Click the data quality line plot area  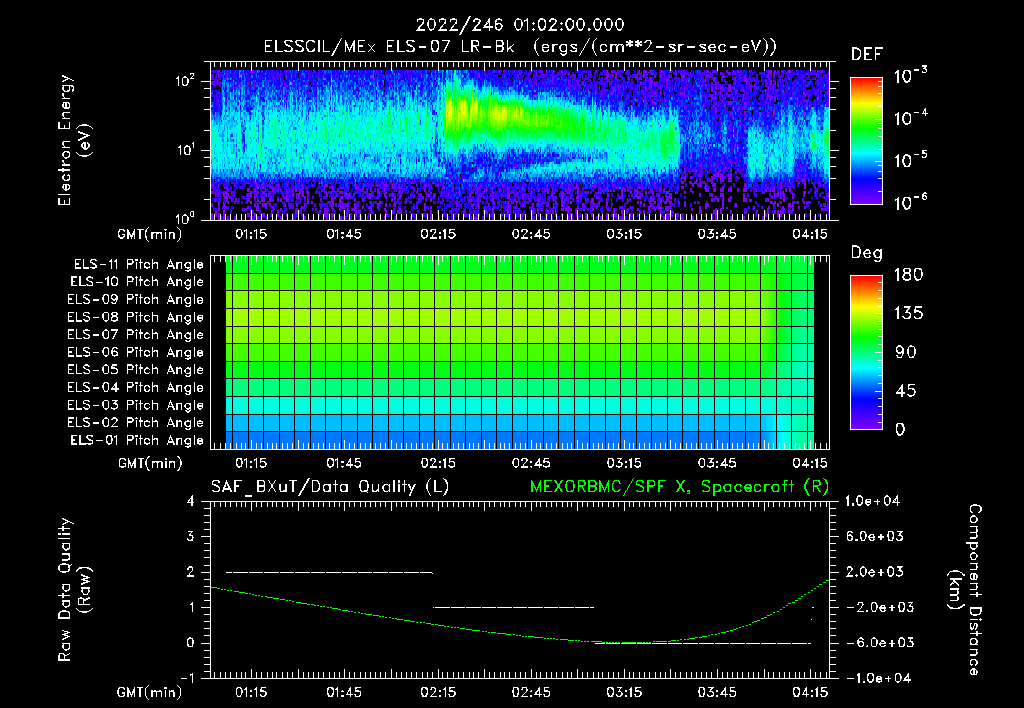(x=520, y=589)
